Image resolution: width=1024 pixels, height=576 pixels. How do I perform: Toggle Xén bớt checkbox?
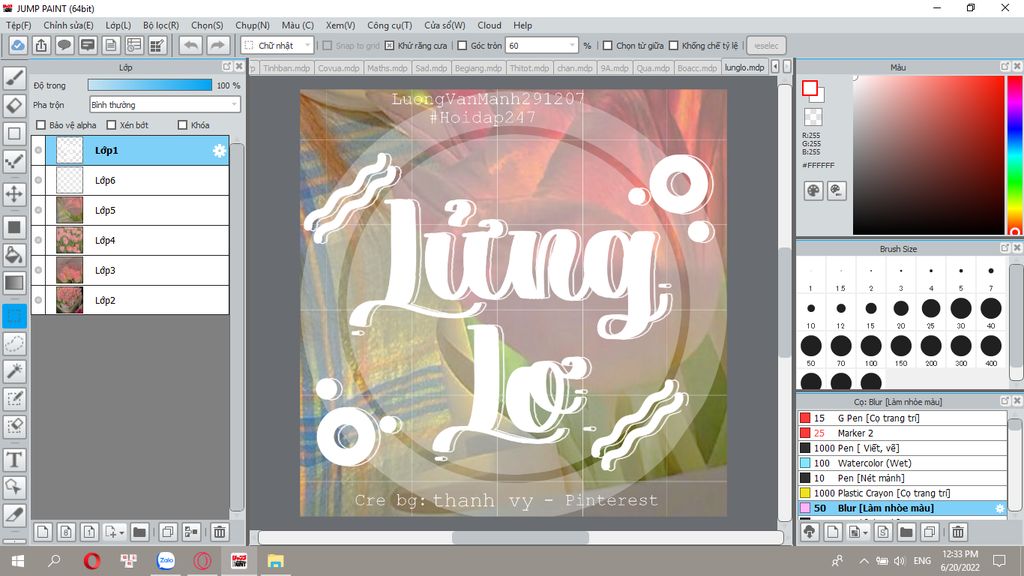(x=111, y=125)
